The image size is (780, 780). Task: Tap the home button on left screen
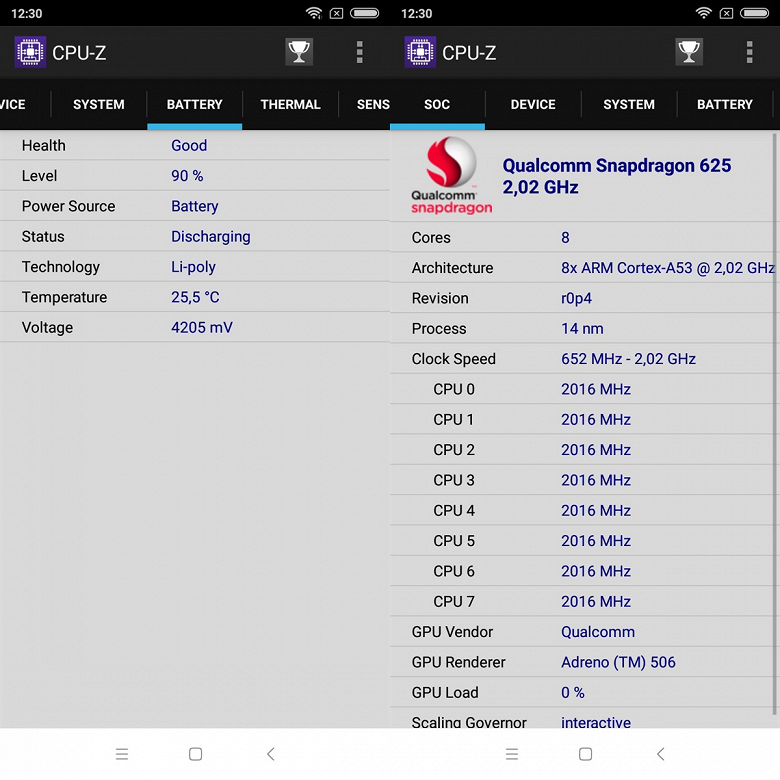[x=195, y=754]
